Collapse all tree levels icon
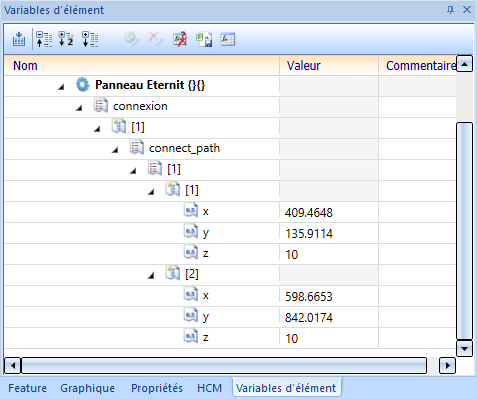The image size is (477, 399). coord(44,39)
